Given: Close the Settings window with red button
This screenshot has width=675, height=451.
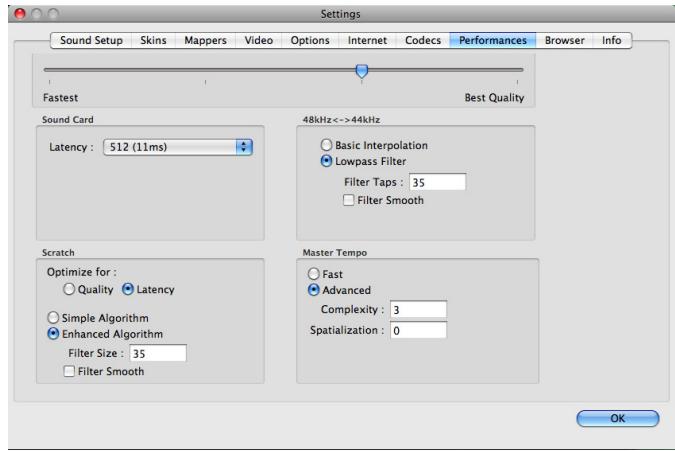Looking at the screenshot, I should [20, 14].
